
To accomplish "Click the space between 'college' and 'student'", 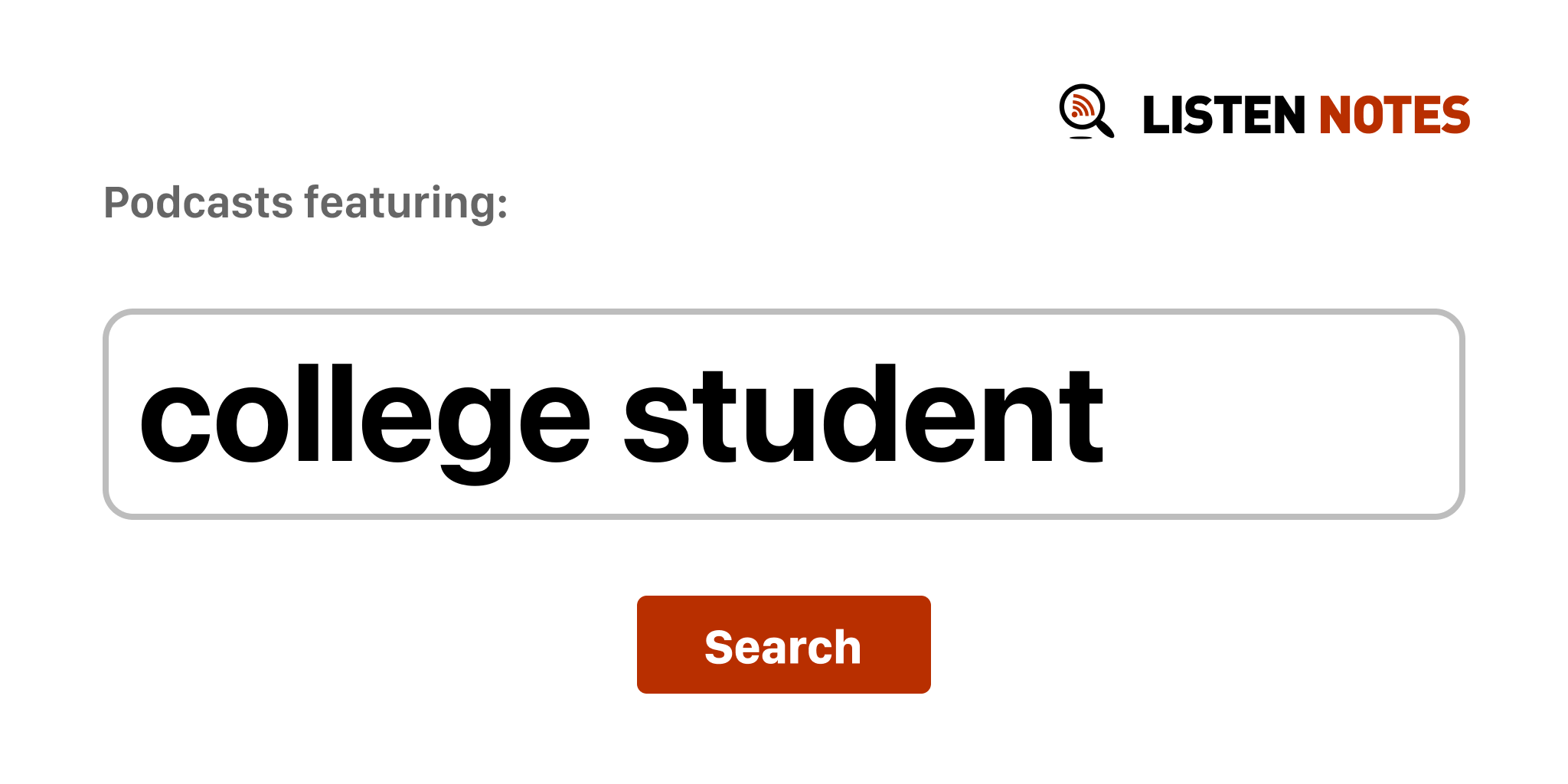I will 607,417.
